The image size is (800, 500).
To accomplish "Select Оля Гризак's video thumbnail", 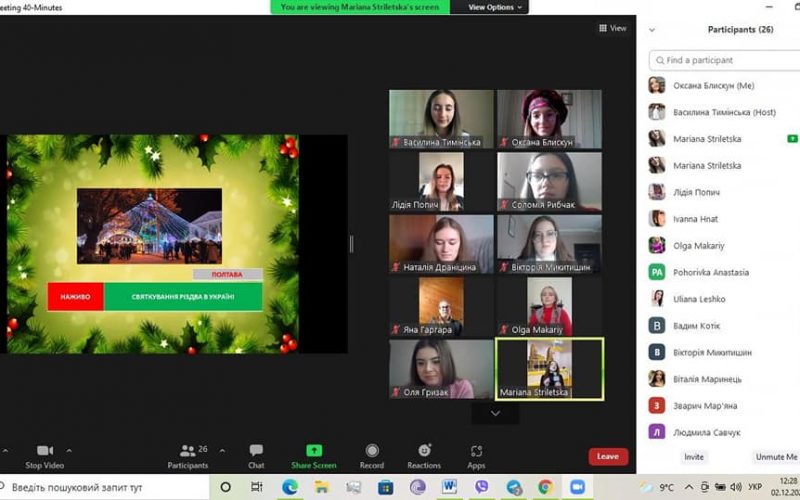I will click(441, 369).
